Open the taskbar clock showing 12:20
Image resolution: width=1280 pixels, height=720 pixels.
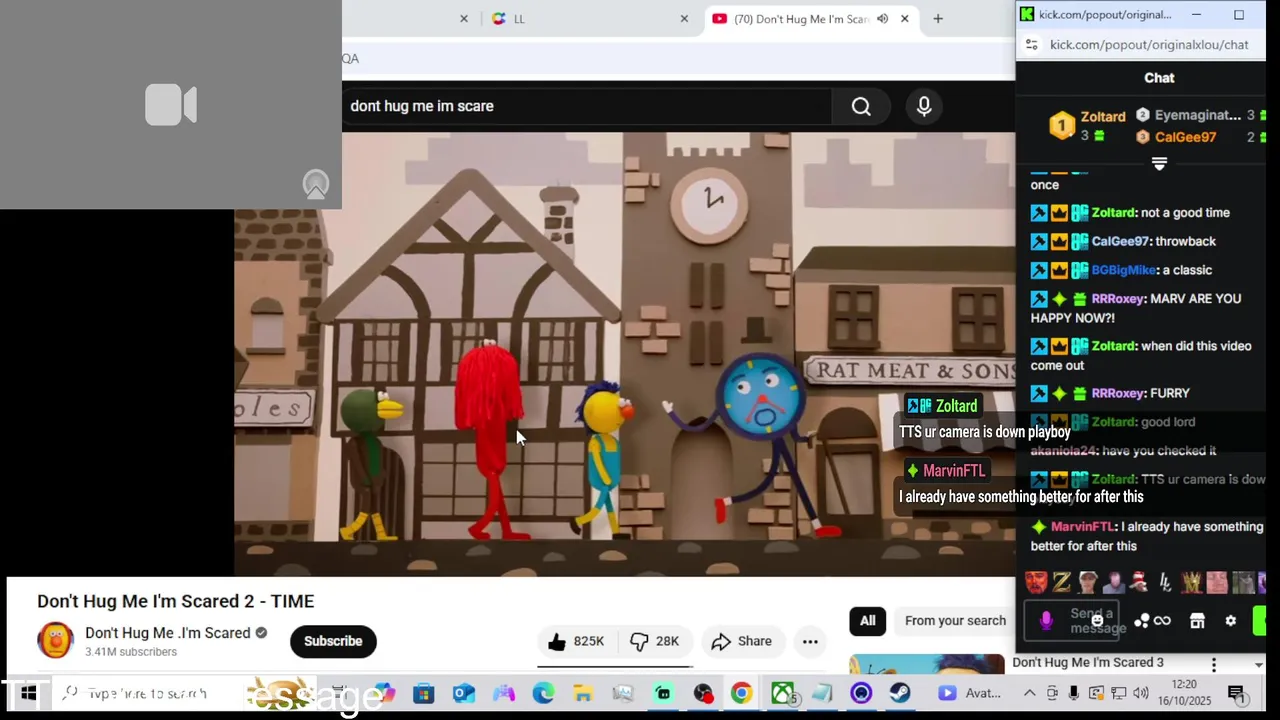tap(1184, 693)
